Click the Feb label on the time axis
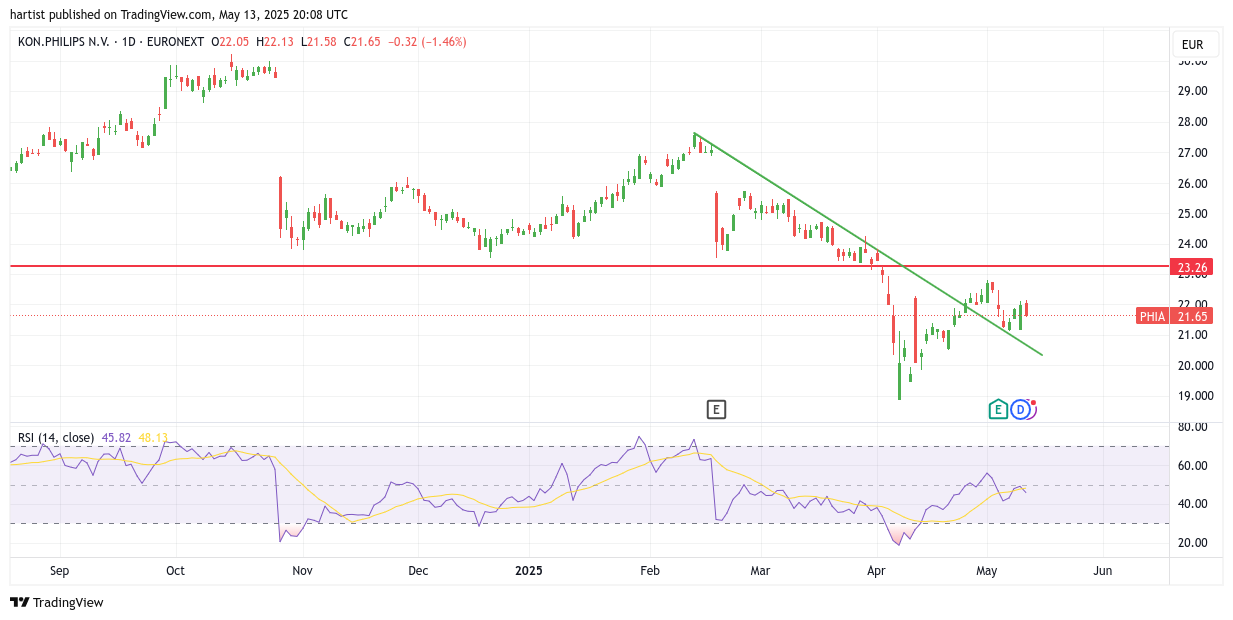The image size is (1233, 620). pos(650,571)
